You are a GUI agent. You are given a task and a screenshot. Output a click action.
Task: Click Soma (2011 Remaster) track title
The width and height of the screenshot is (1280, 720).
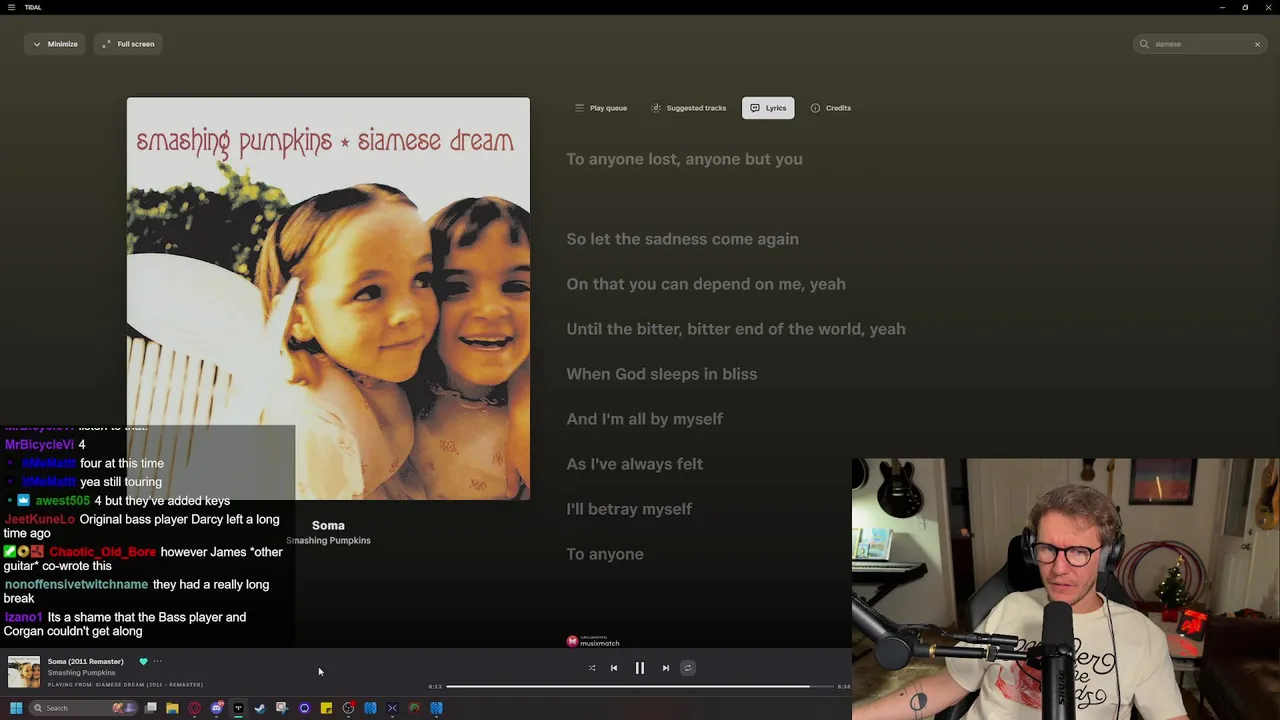pos(86,661)
